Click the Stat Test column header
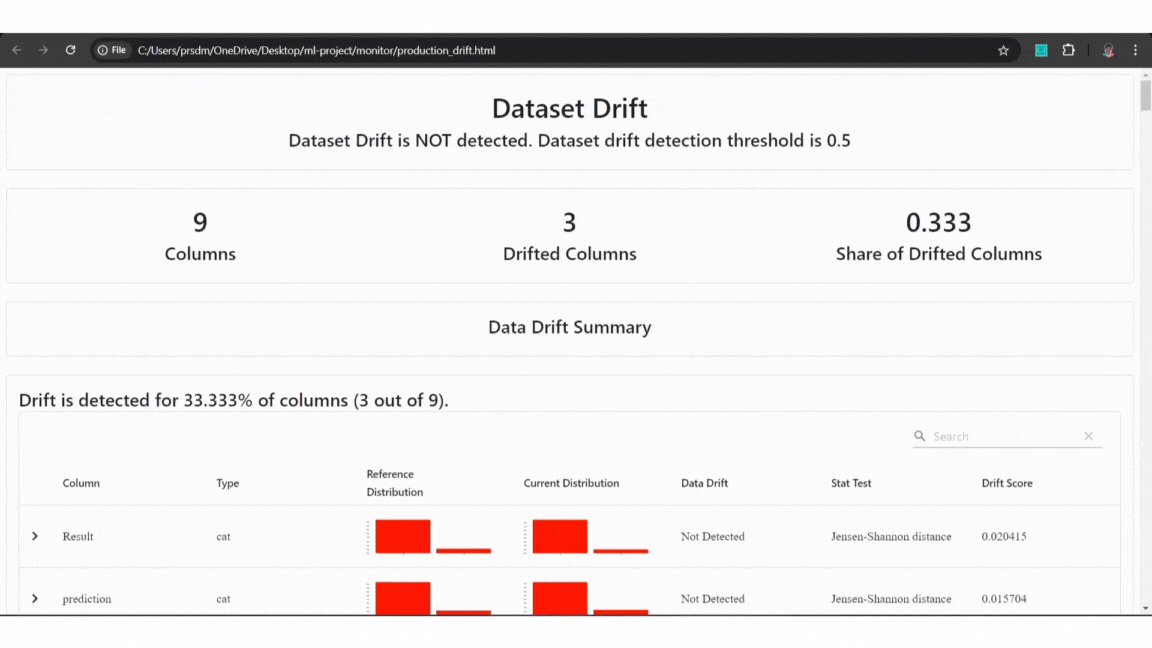The width and height of the screenshot is (1152, 648). click(x=851, y=483)
